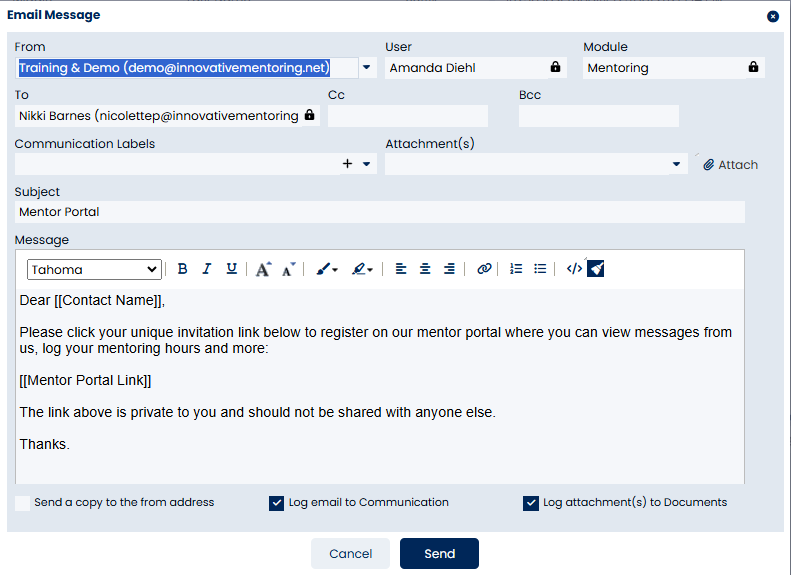Click the Attach paperclip button
Viewport: 791px width, 575px height.
pos(730,164)
